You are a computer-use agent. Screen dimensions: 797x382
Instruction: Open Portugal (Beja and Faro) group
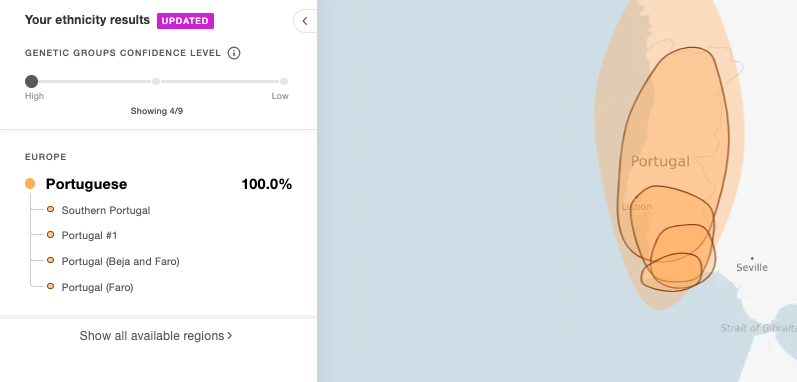coord(120,262)
